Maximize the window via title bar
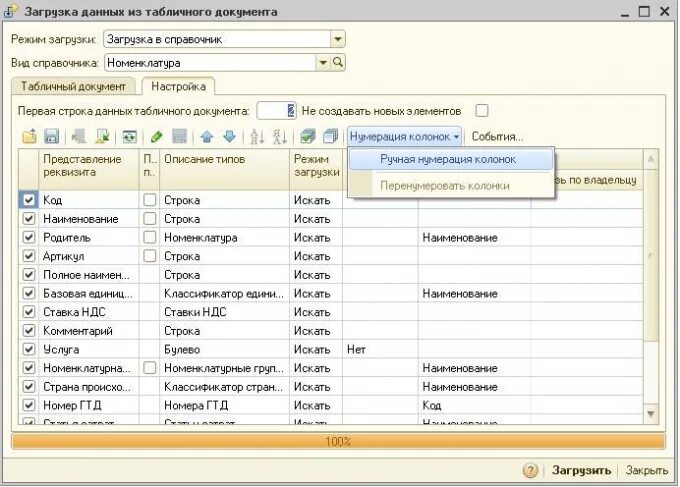 [644, 12]
